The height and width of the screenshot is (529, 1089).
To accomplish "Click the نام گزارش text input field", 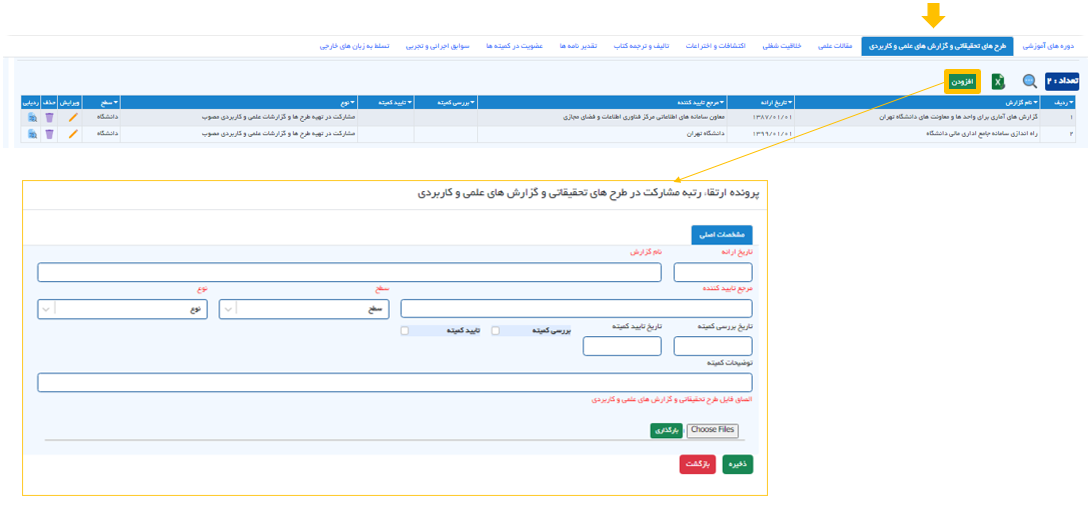I will (349, 272).
